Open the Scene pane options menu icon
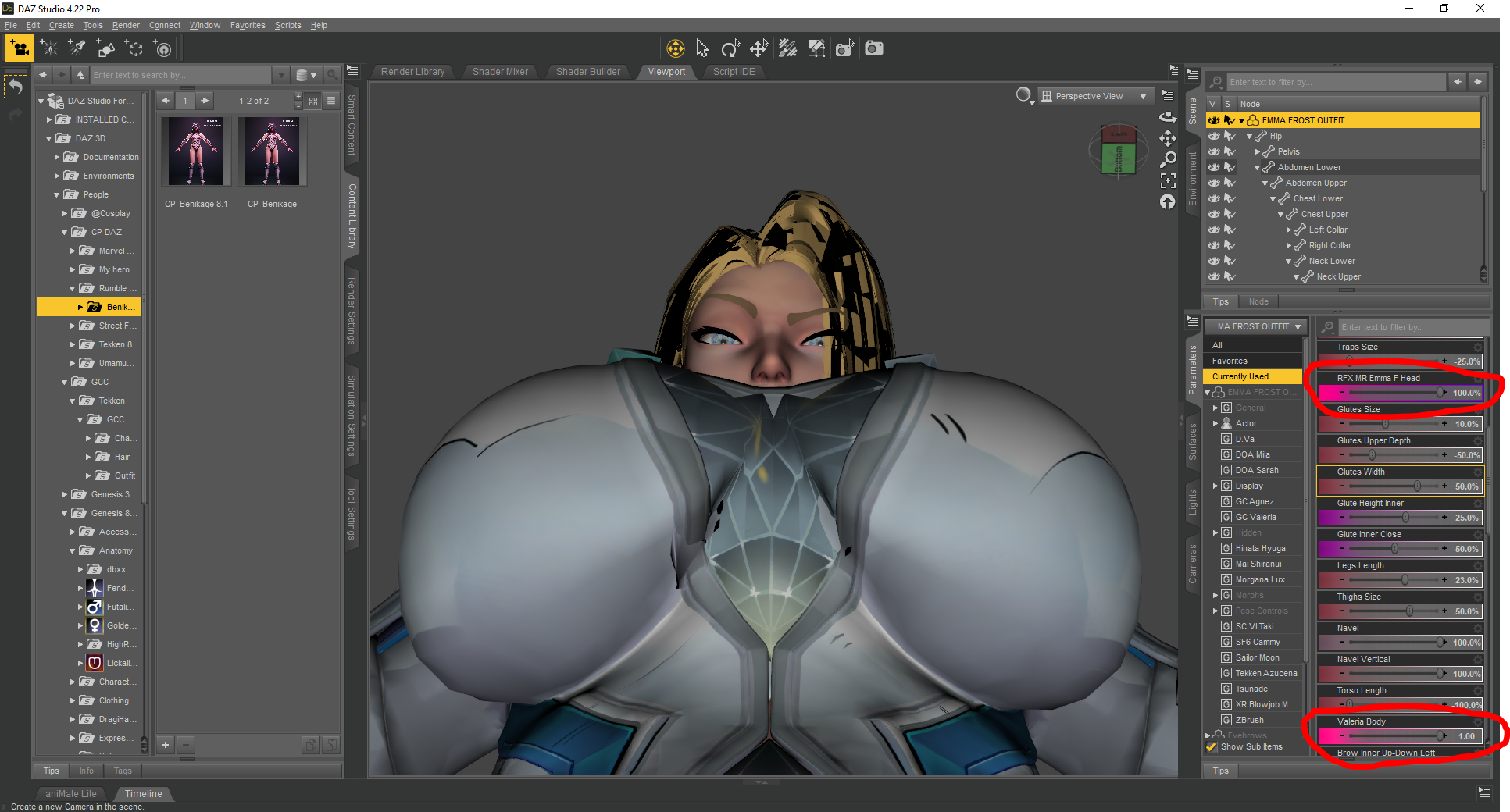 [1192, 75]
